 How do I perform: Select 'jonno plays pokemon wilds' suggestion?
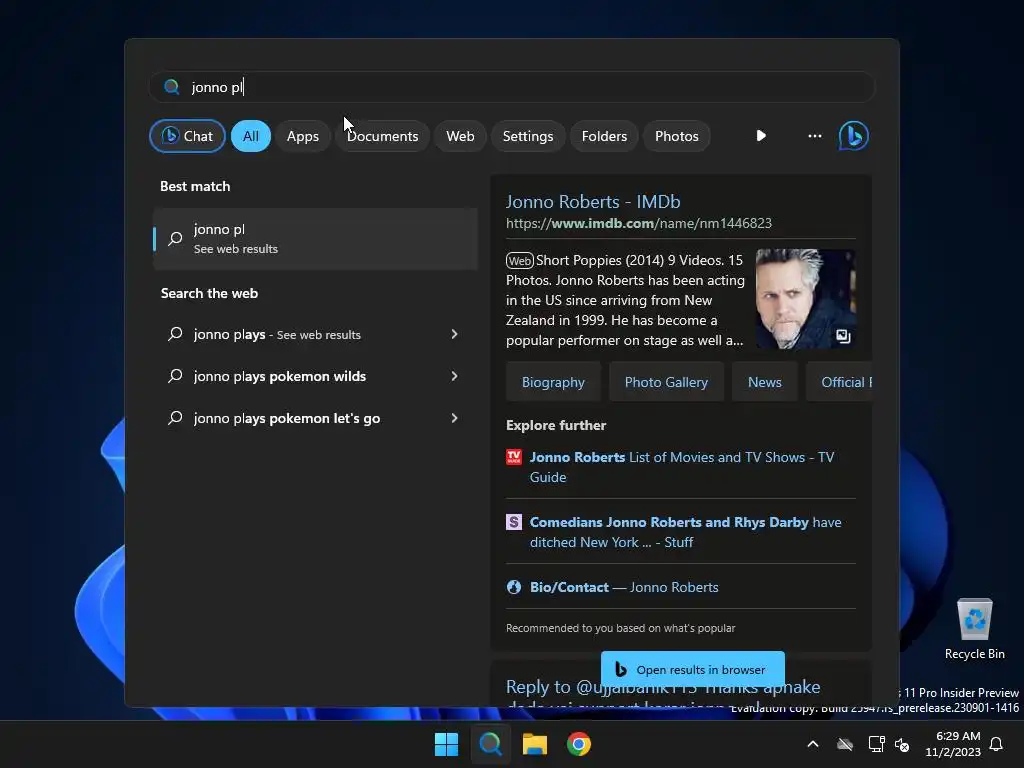pyautogui.click(x=315, y=376)
